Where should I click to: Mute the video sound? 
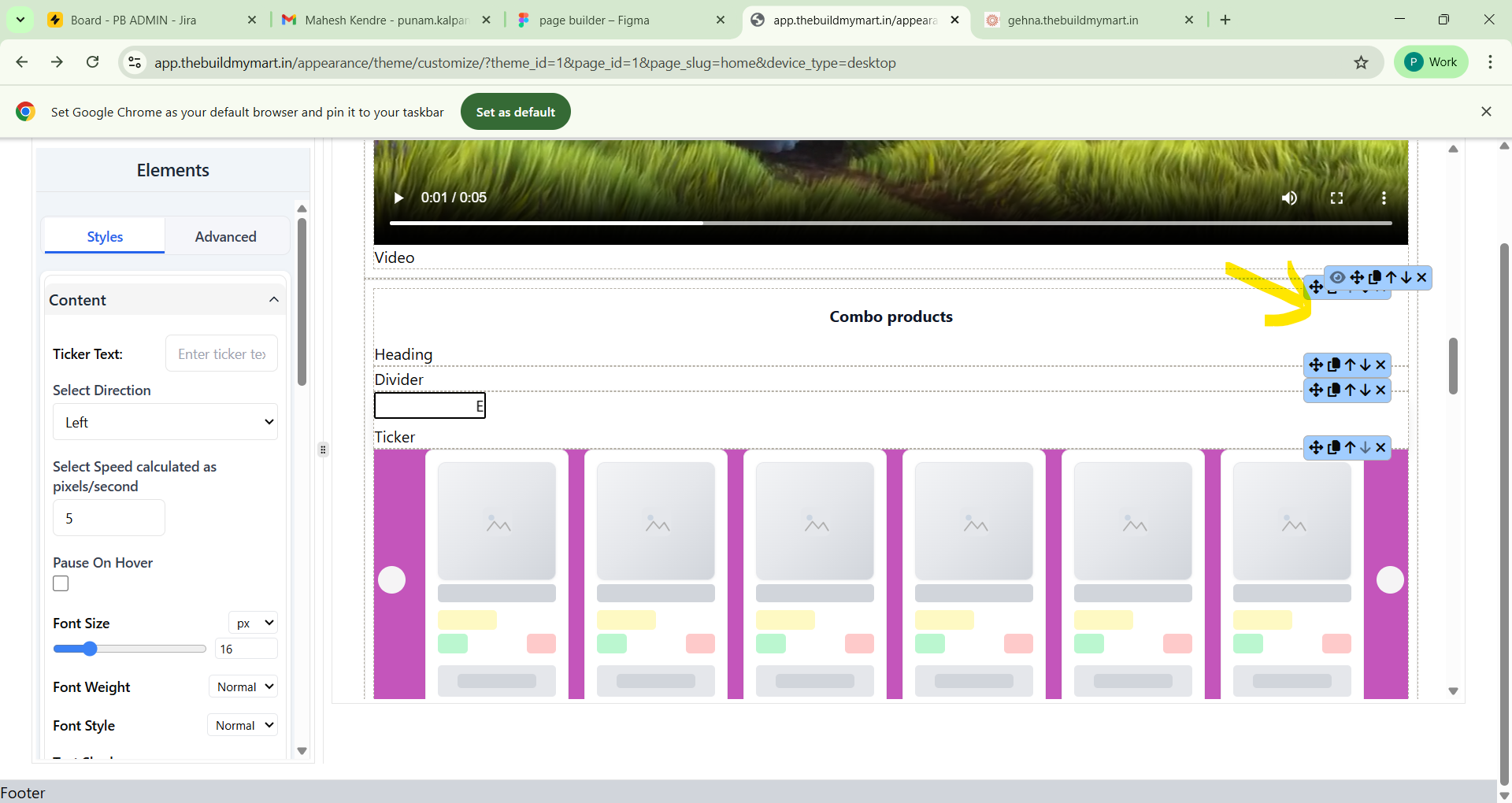pos(1289,198)
